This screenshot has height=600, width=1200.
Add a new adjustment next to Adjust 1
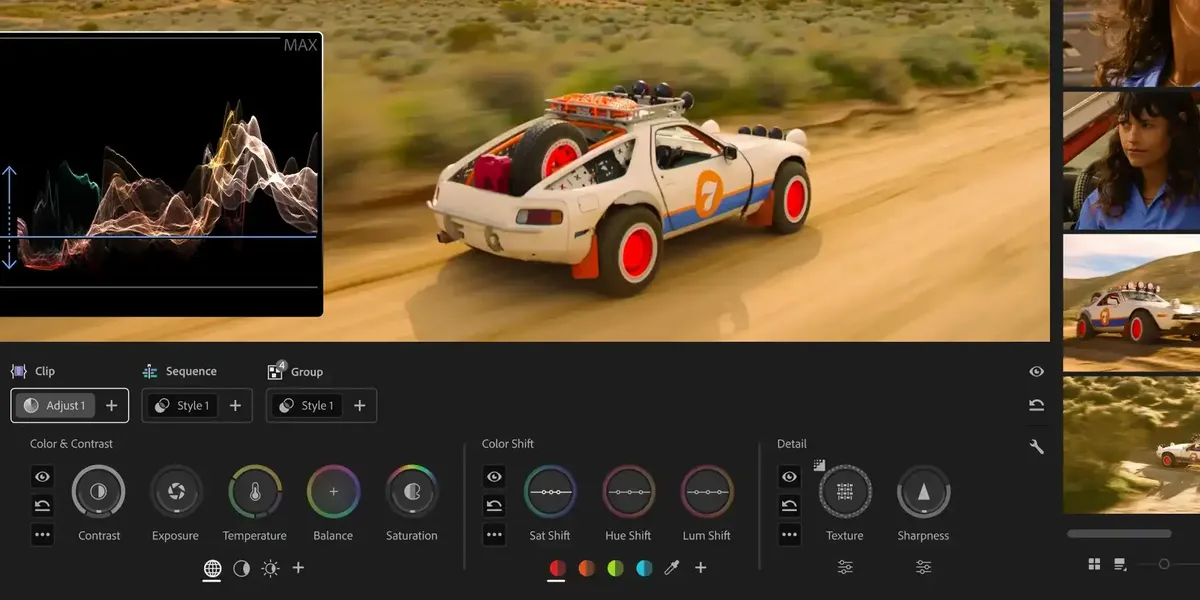[112, 405]
